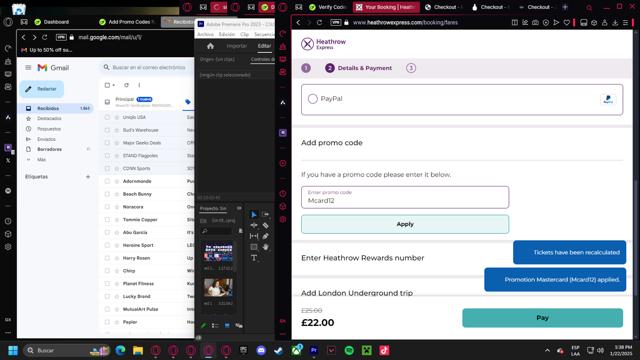Select the Razor tool in Premiere
The height and width of the screenshot is (360, 640).
pos(265,225)
